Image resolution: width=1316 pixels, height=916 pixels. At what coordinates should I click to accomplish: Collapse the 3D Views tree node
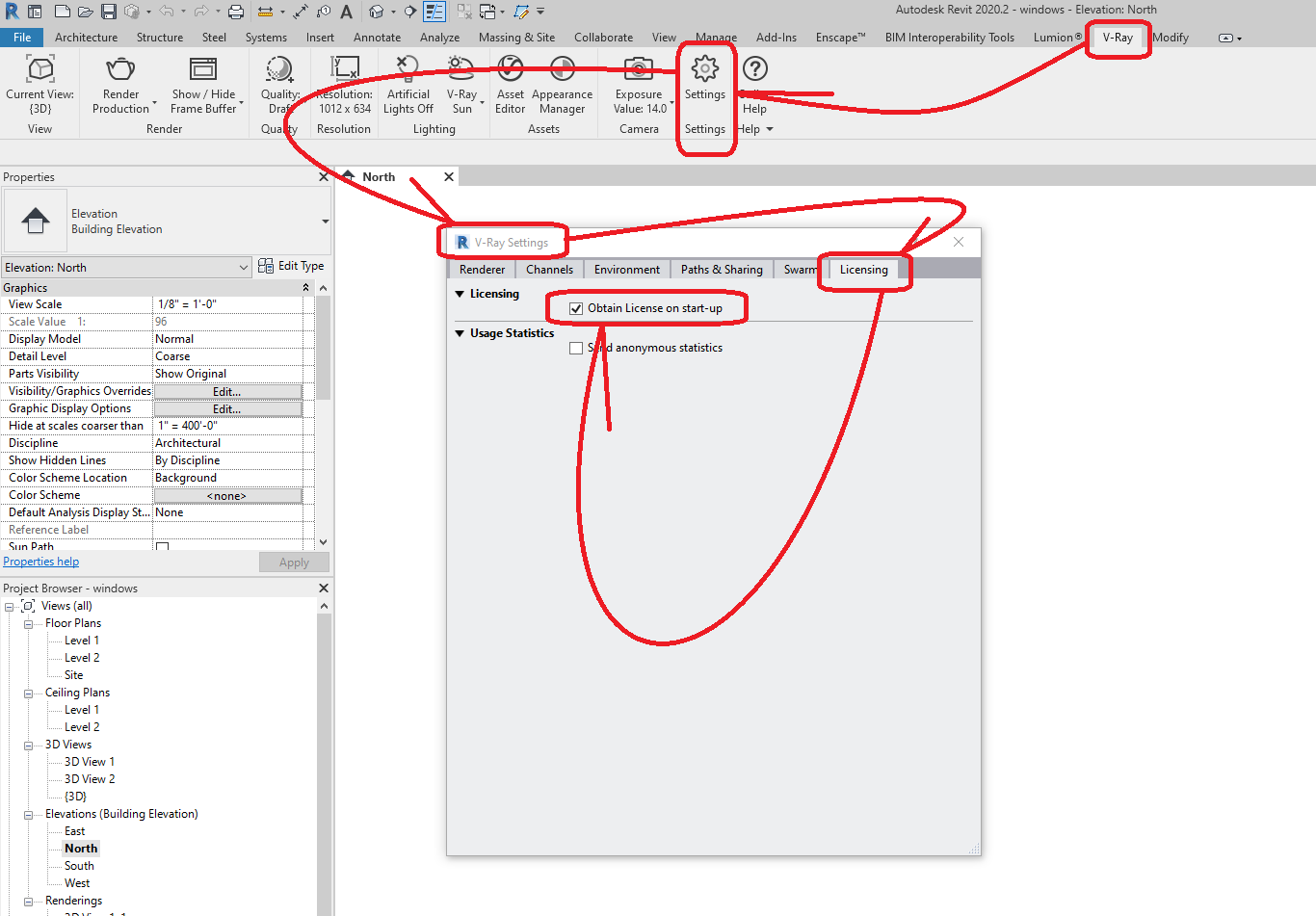[28, 746]
